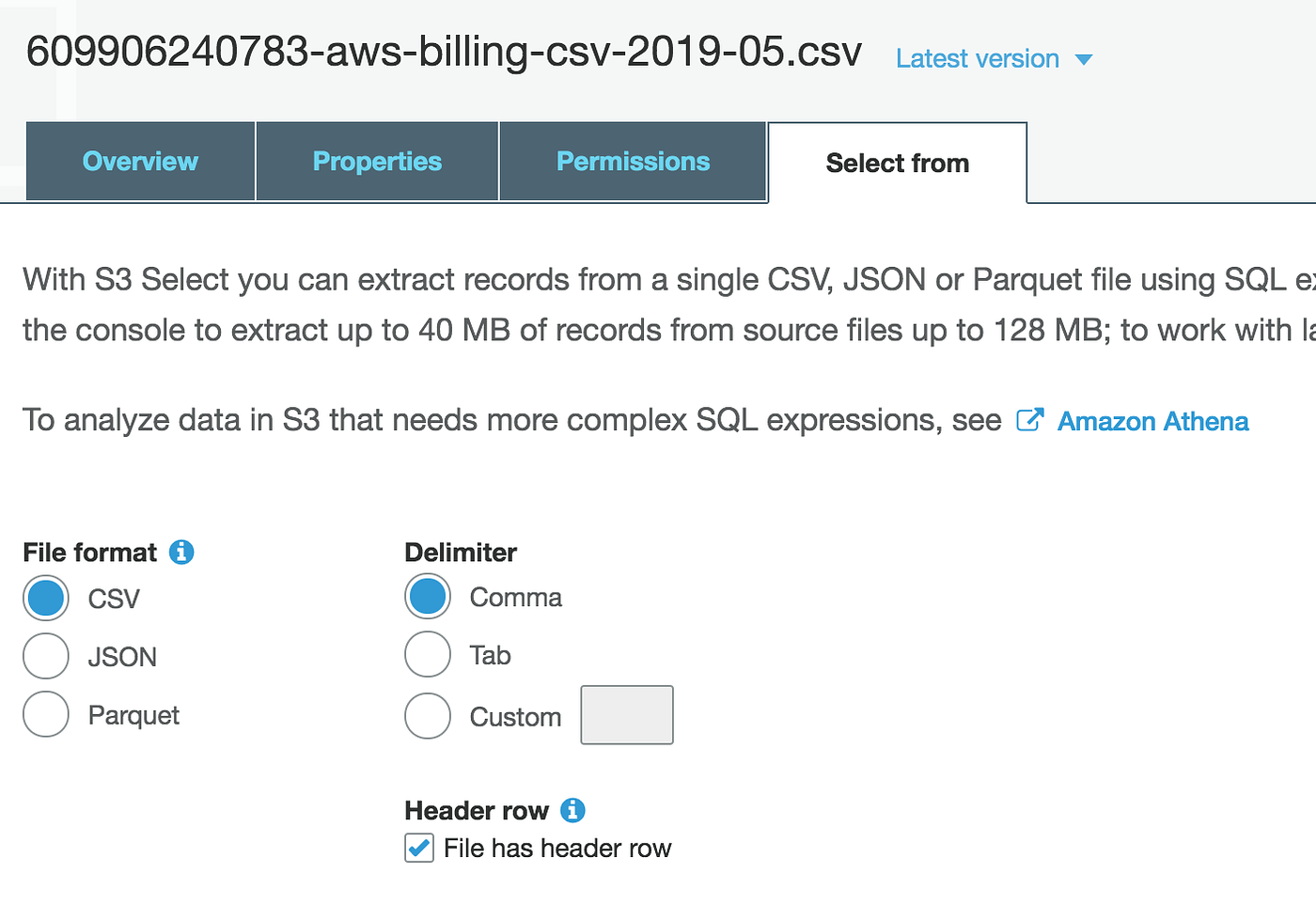Select the 'Select from' tab
The width and height of the screenshot is (1316, 904).
coord(897,163)
